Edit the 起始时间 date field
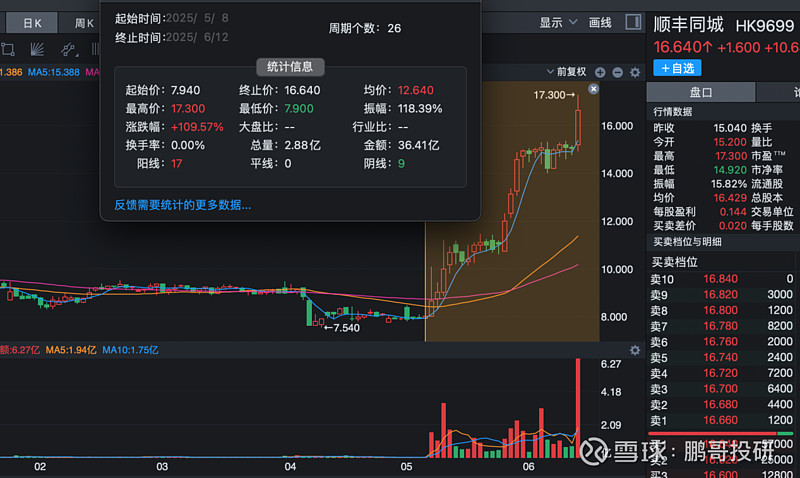This screenshot has height=478, width=800. click(x=197, y=18)
